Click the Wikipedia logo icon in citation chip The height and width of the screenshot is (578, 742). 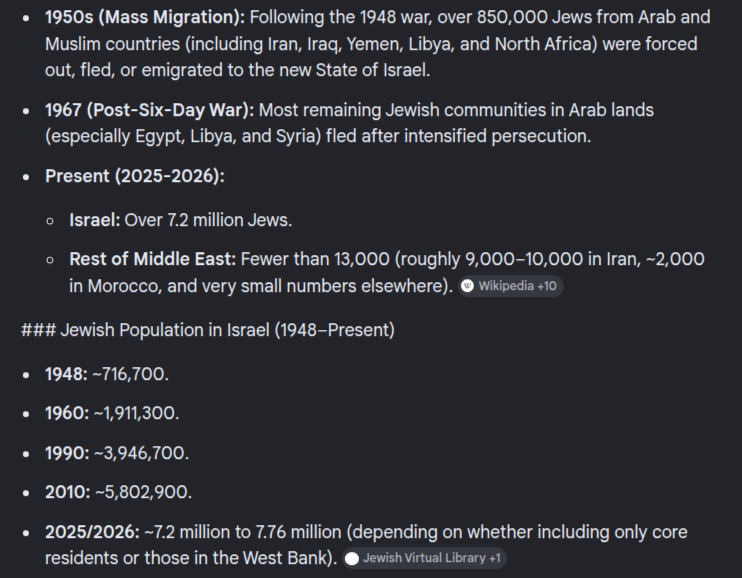coord(467,286)
